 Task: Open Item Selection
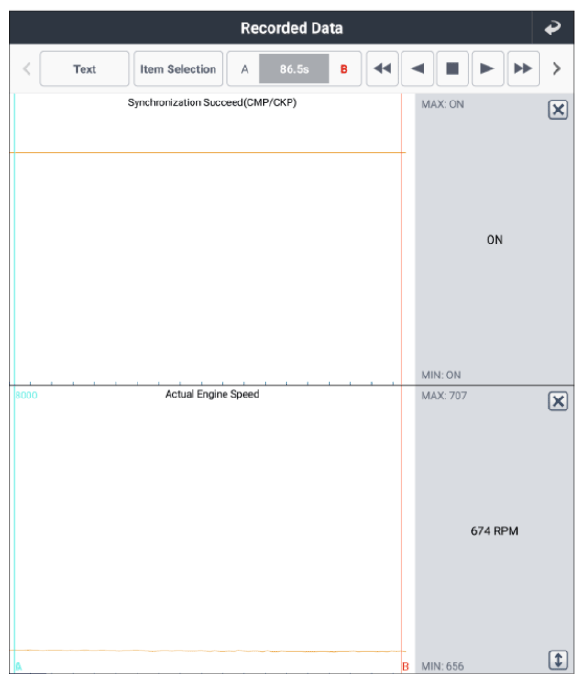tap(178, 69)
